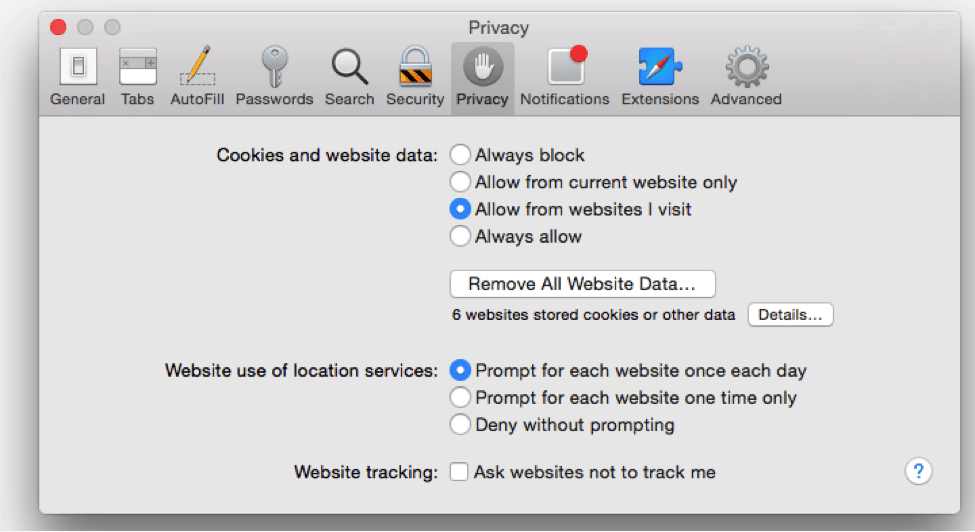Open AutoFill pencil icon pane
The image size is (975, 532).
(x=197, y=77)
